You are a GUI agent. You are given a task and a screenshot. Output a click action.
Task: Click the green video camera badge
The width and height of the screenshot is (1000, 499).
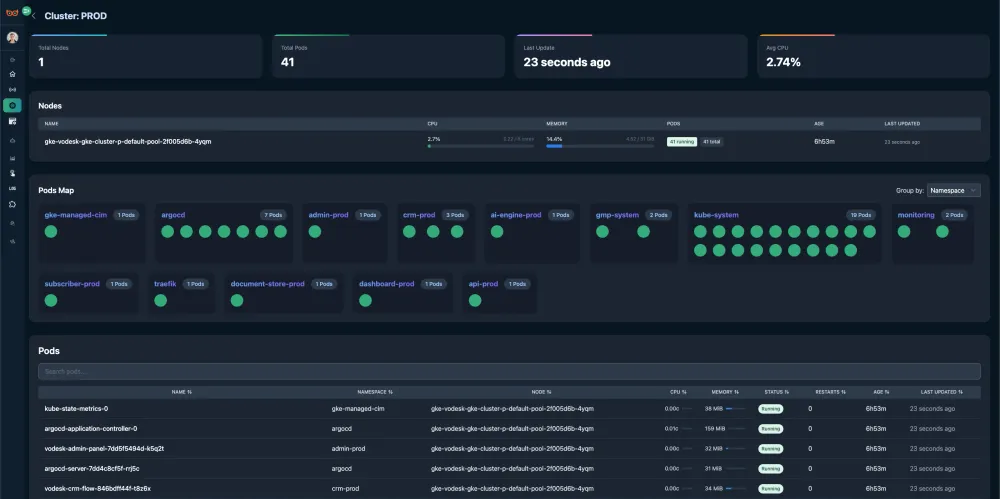pyautogui.click(x=26, y=10)
